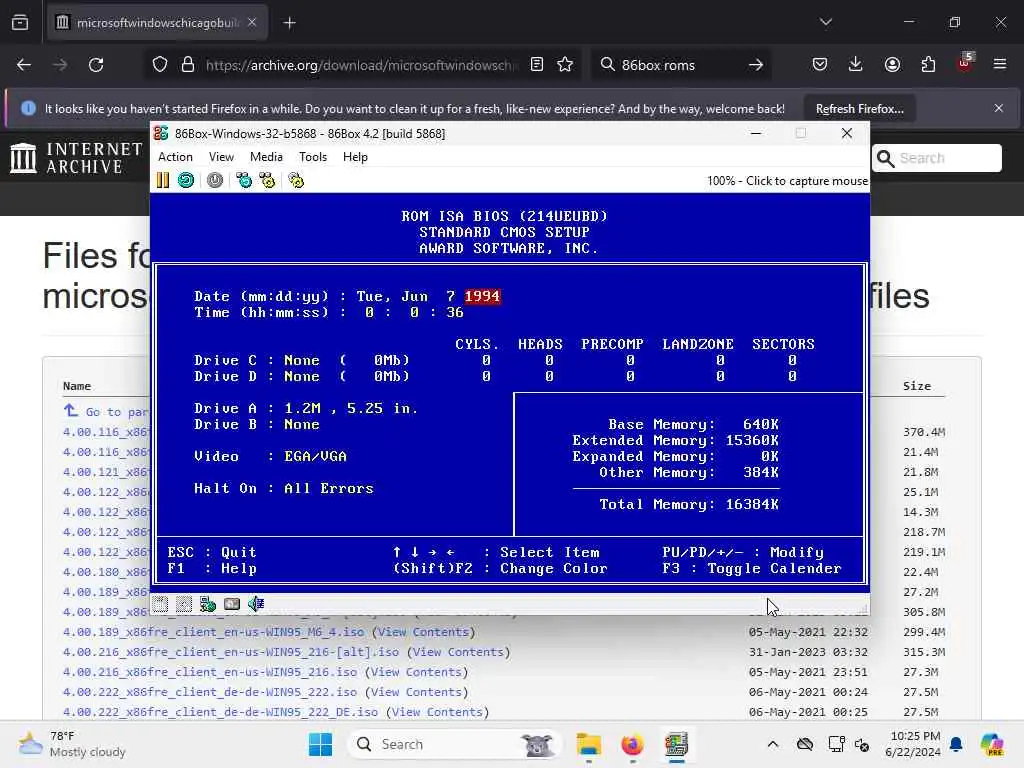This screenshot has width=1024, height=768.
Task: Click Go to parent directory link
Action: (x=107, y=411)
